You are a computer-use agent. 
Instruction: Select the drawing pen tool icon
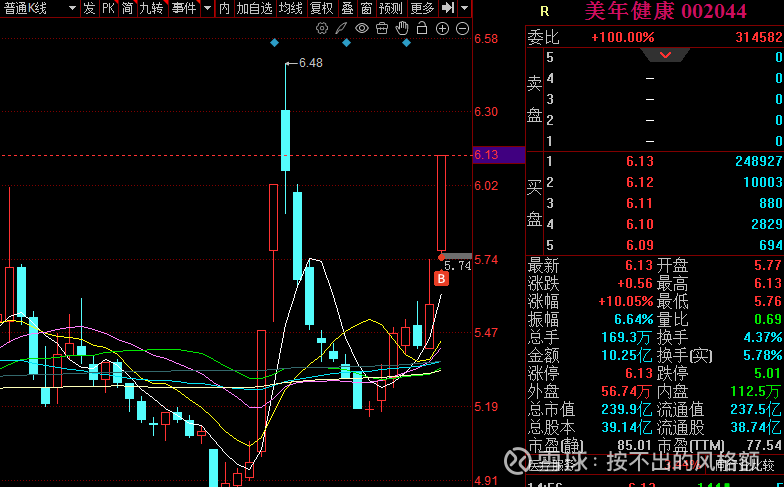point(341,28)
